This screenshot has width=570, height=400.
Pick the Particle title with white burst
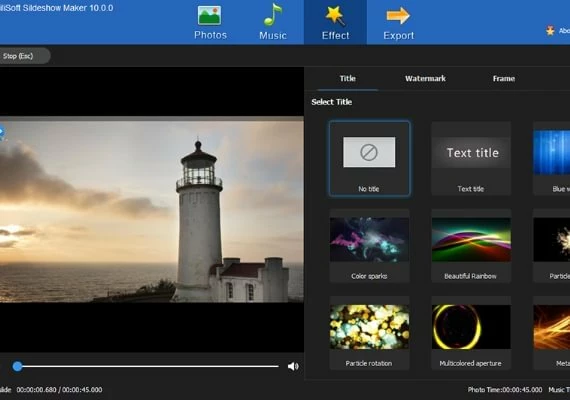click(x=551, y=246)
